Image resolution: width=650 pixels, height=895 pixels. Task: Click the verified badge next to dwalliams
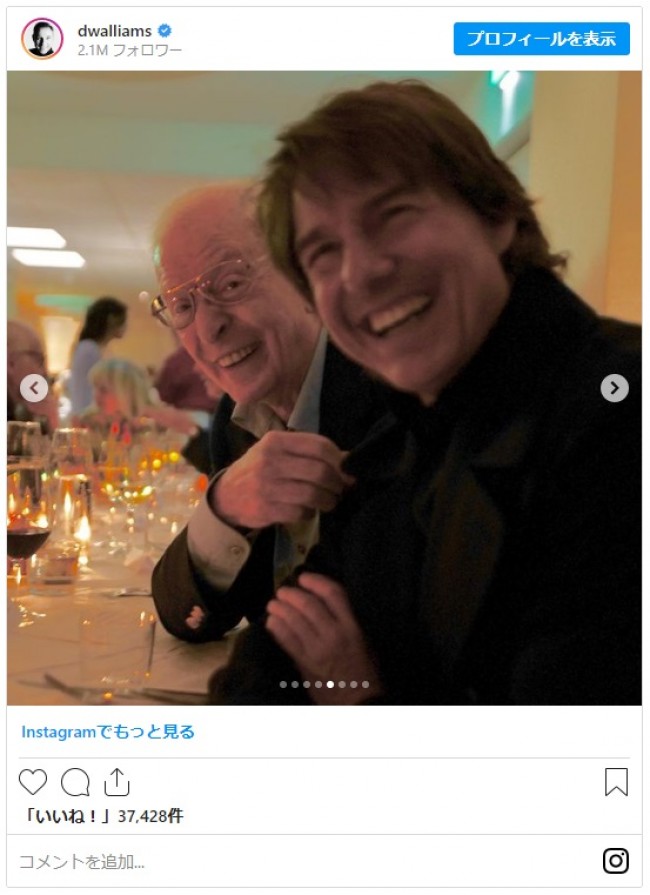164,30
